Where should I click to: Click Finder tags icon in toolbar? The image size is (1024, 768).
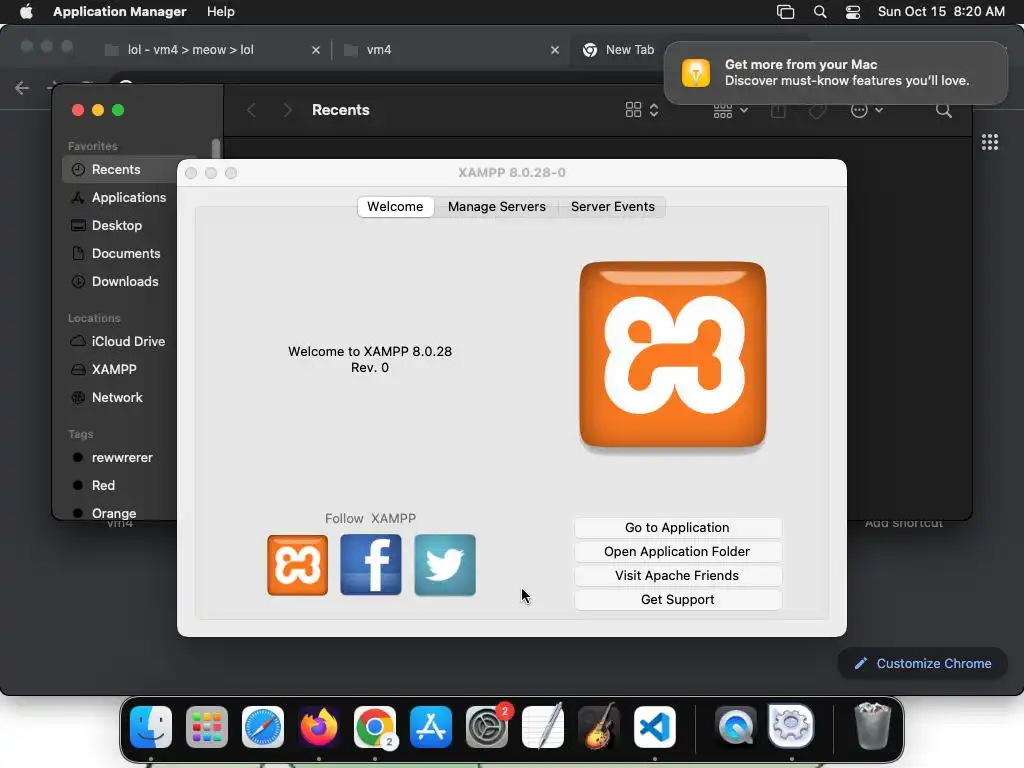point(817,111)
